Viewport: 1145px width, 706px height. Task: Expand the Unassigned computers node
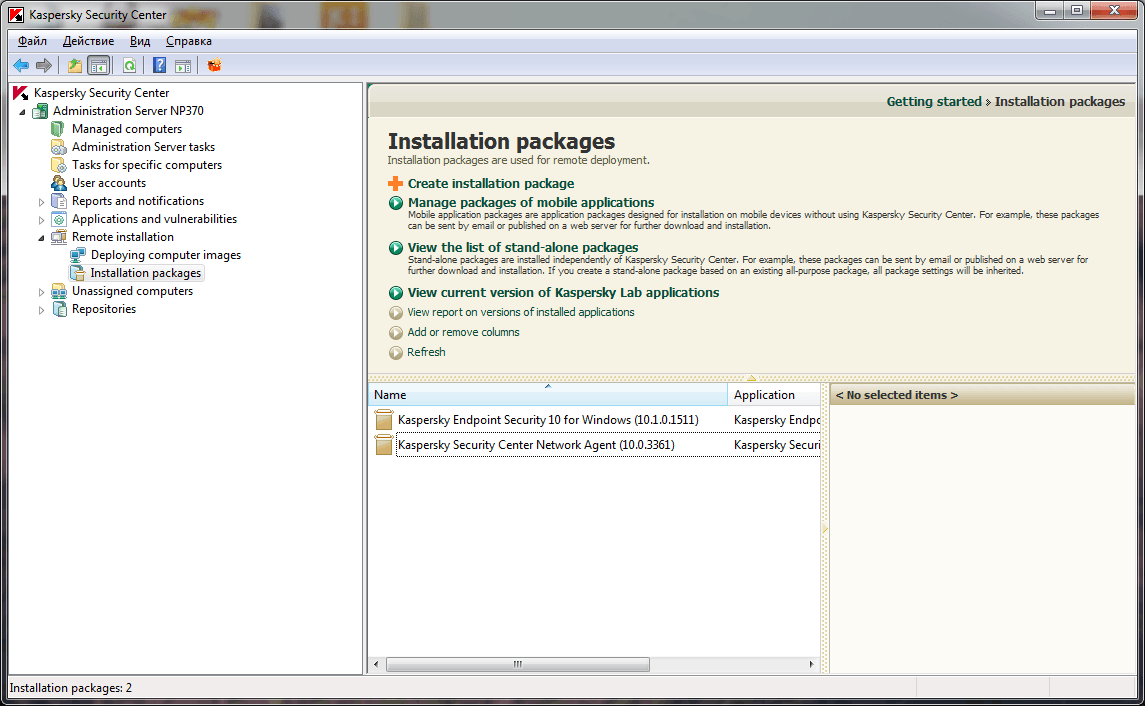41,292
